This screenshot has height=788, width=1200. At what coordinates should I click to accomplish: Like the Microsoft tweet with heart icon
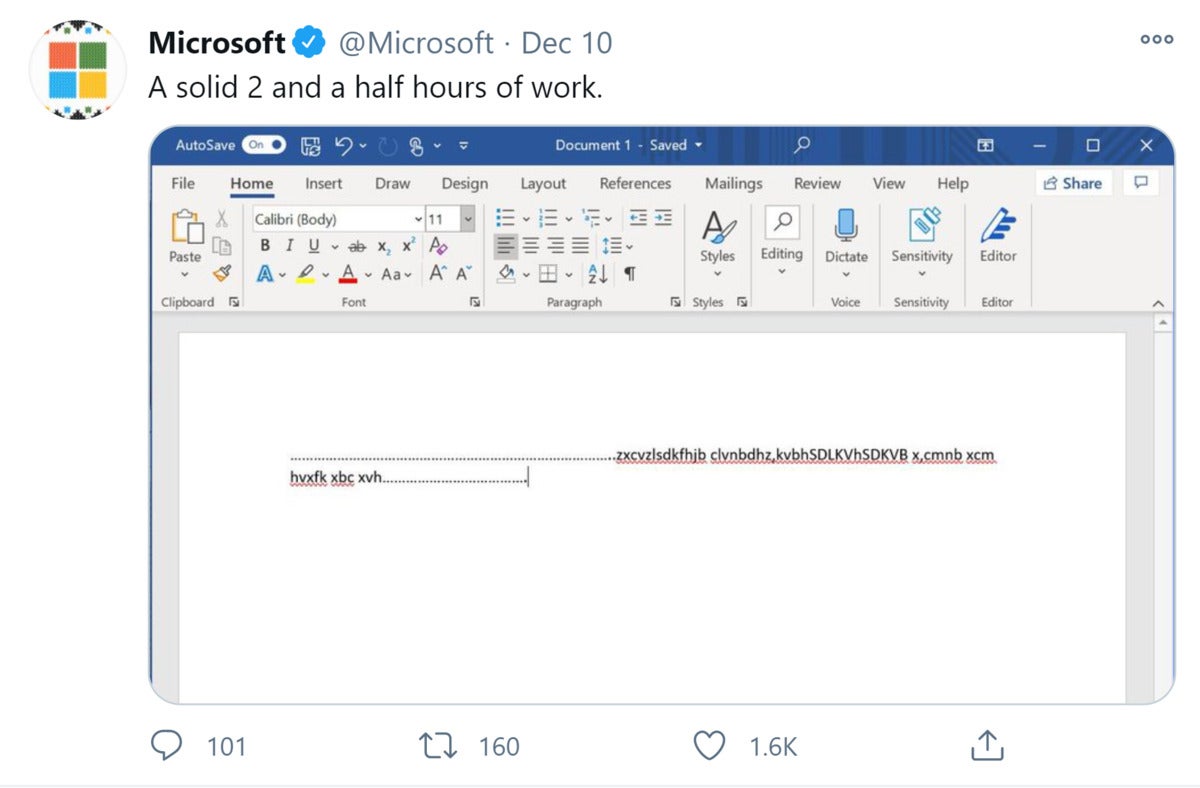tap(709, 745)
